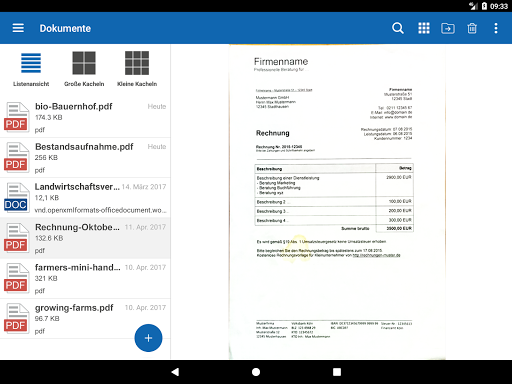Click the Rechnung invoice preview page
This screenshot has height=384, width=512.
[337, 202]
